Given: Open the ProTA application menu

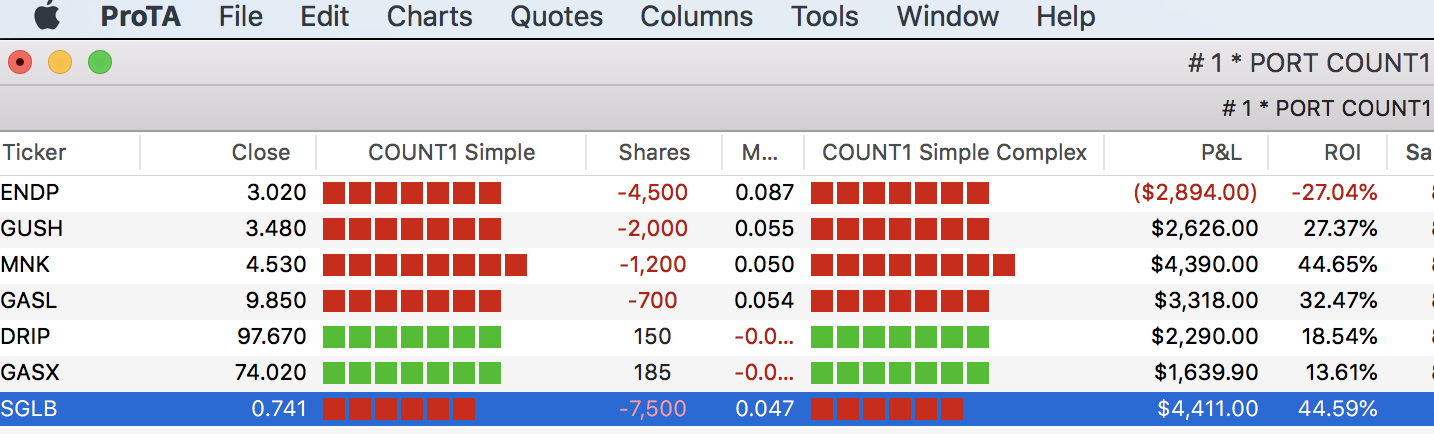Looking at the screenshot, I should tap(140, 17).
